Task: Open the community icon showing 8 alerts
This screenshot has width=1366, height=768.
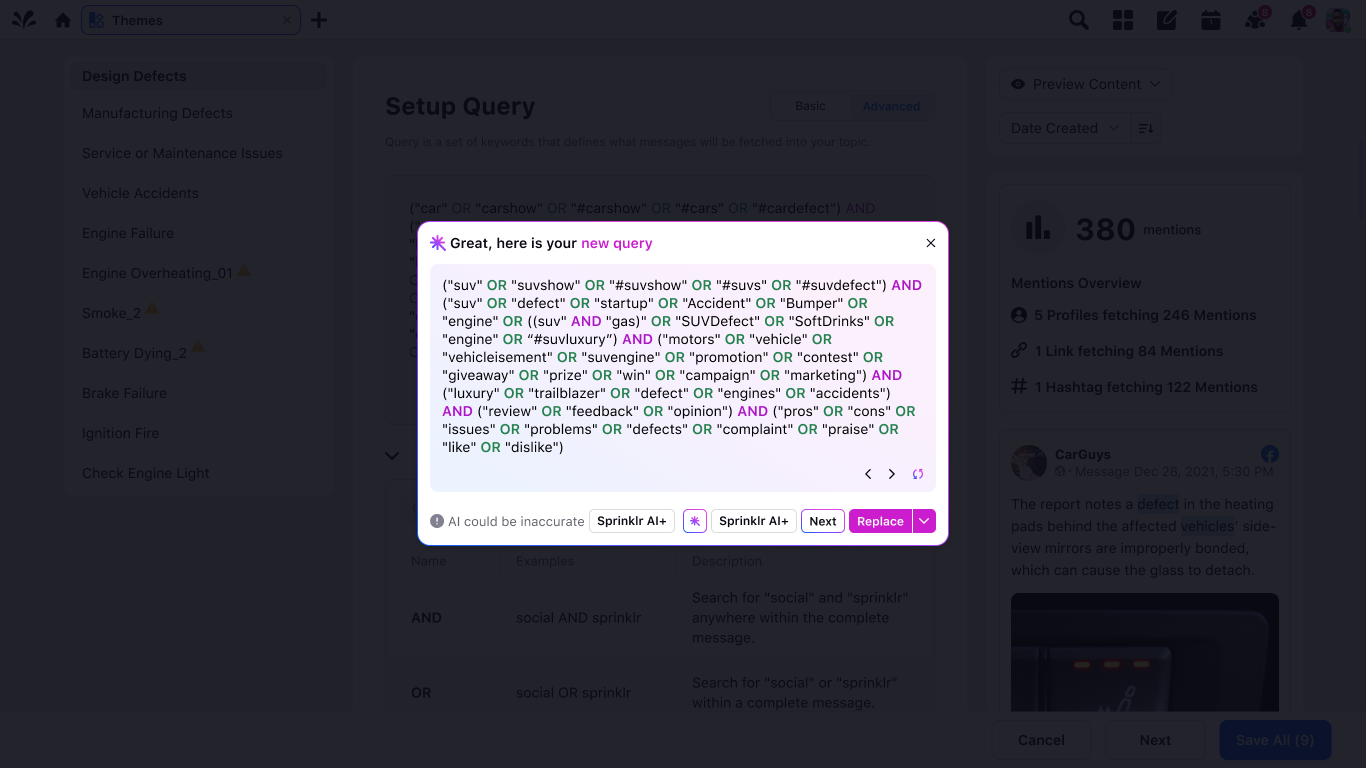Action: pos(1254,19)
